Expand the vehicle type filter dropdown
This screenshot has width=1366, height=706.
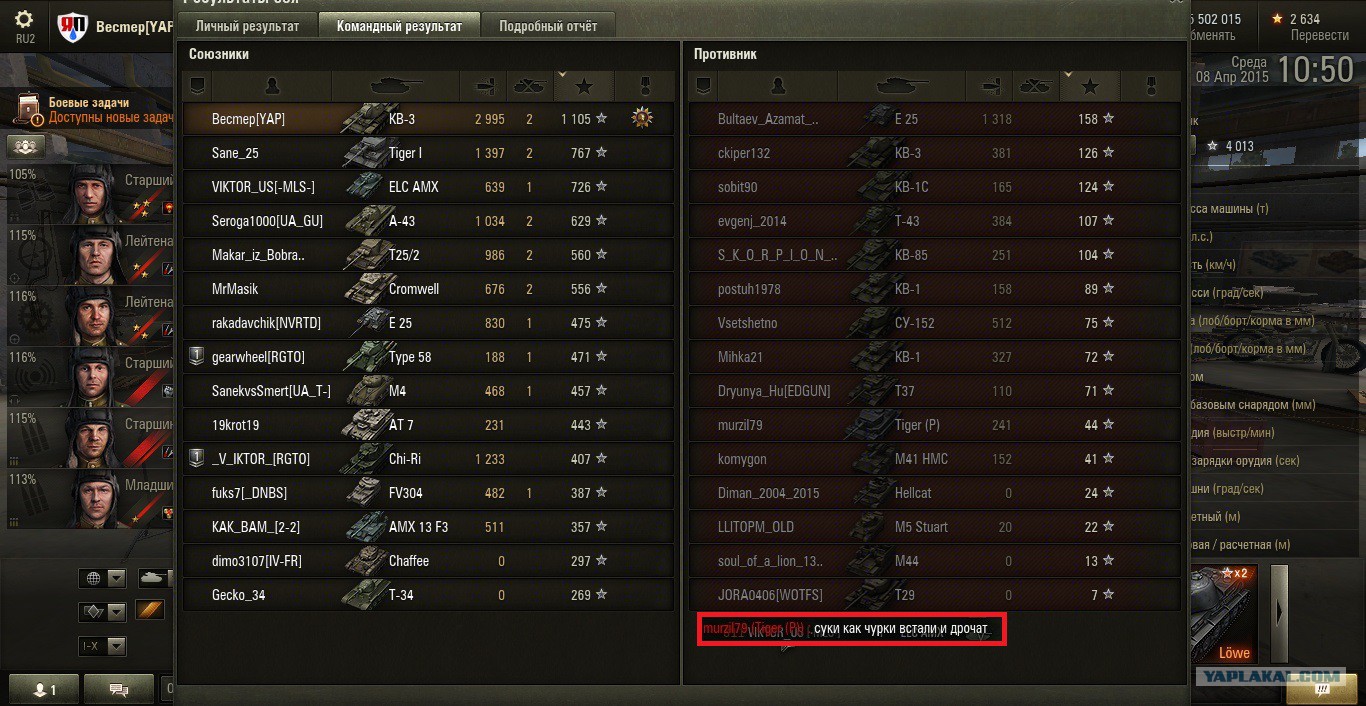(x=103, y=611)
